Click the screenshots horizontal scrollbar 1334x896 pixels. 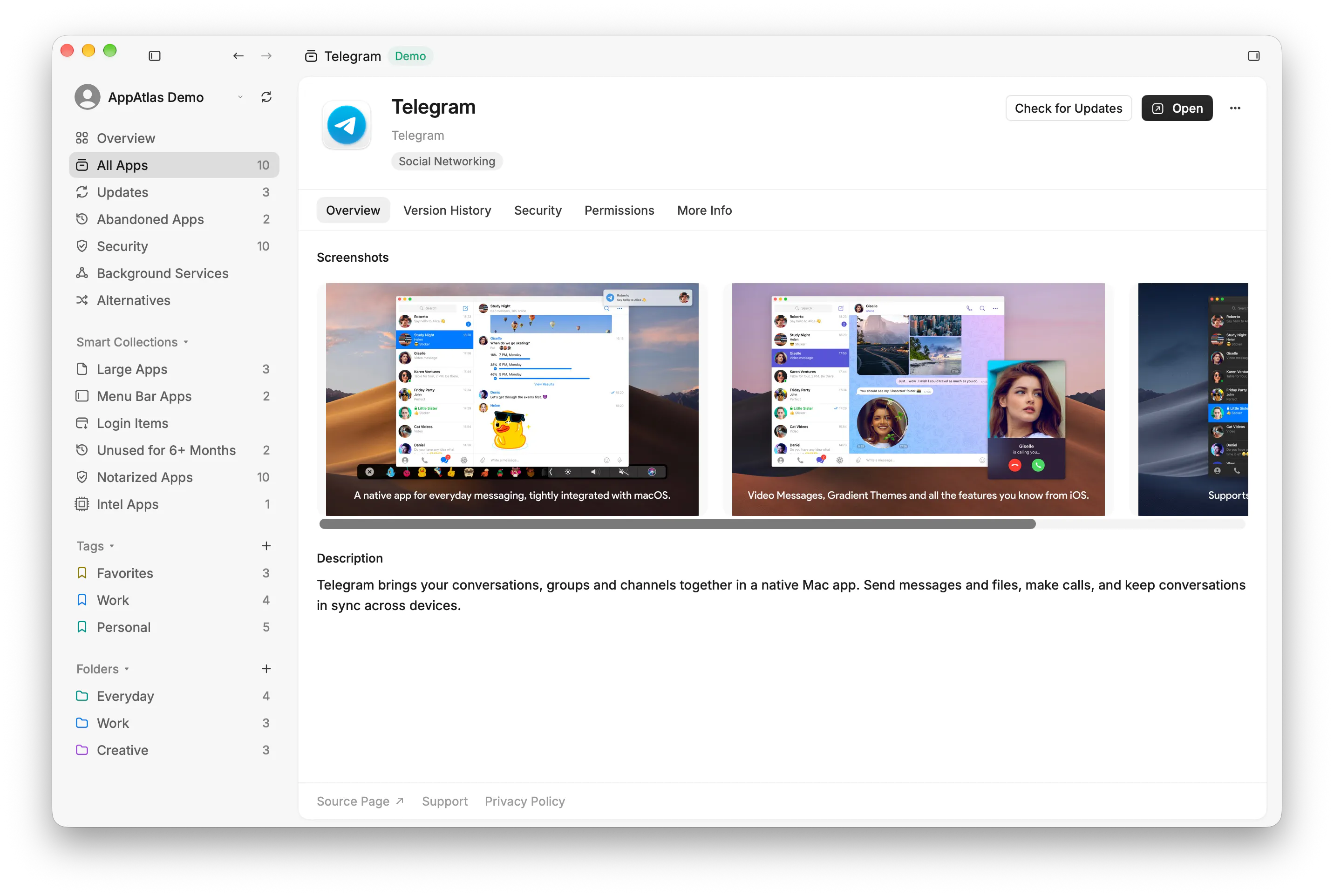[x=677, y=524]
